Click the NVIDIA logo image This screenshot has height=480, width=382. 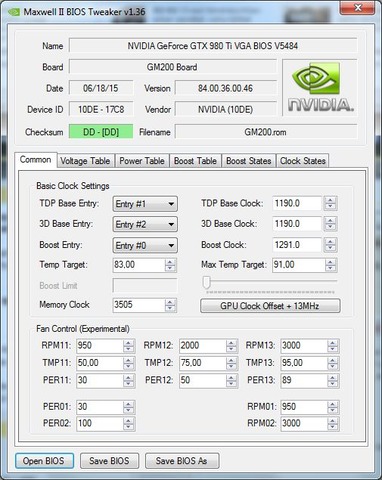tap(320, 88)
